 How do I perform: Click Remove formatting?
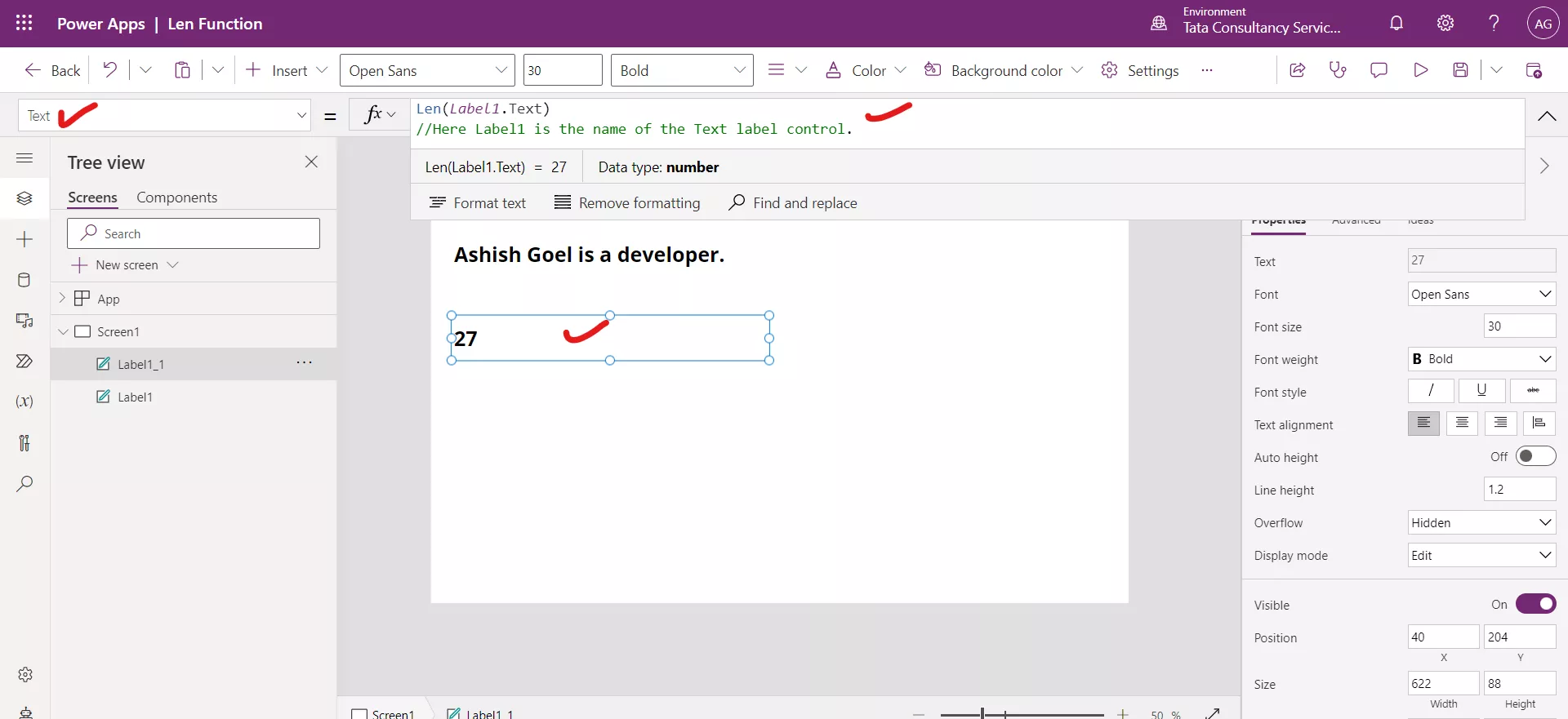coord(627,202)
